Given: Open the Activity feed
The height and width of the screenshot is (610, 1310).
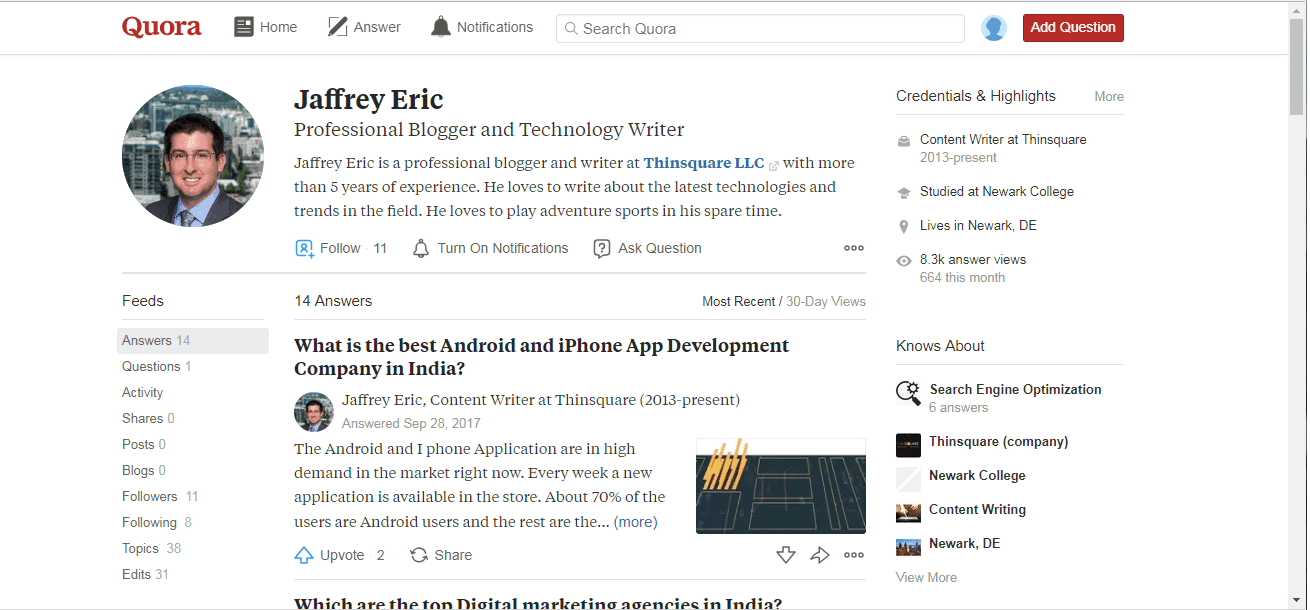Looking at the screenshot, I should (142, 393).
